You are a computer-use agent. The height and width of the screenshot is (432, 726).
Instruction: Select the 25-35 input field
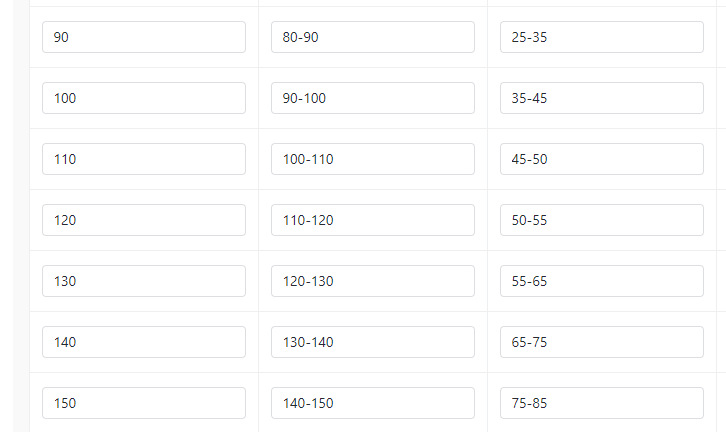click(x=601, y=37)
